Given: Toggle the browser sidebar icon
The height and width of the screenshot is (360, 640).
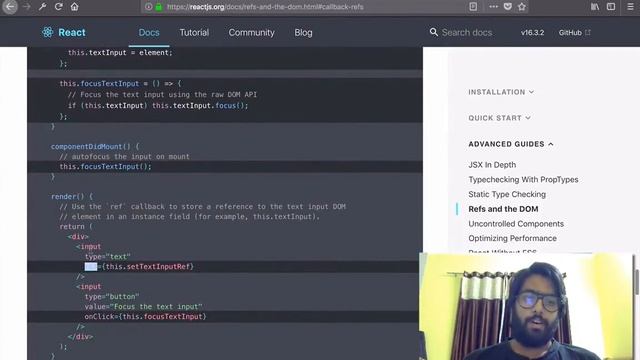Looking at the screenshot, I should click(611, 7).
